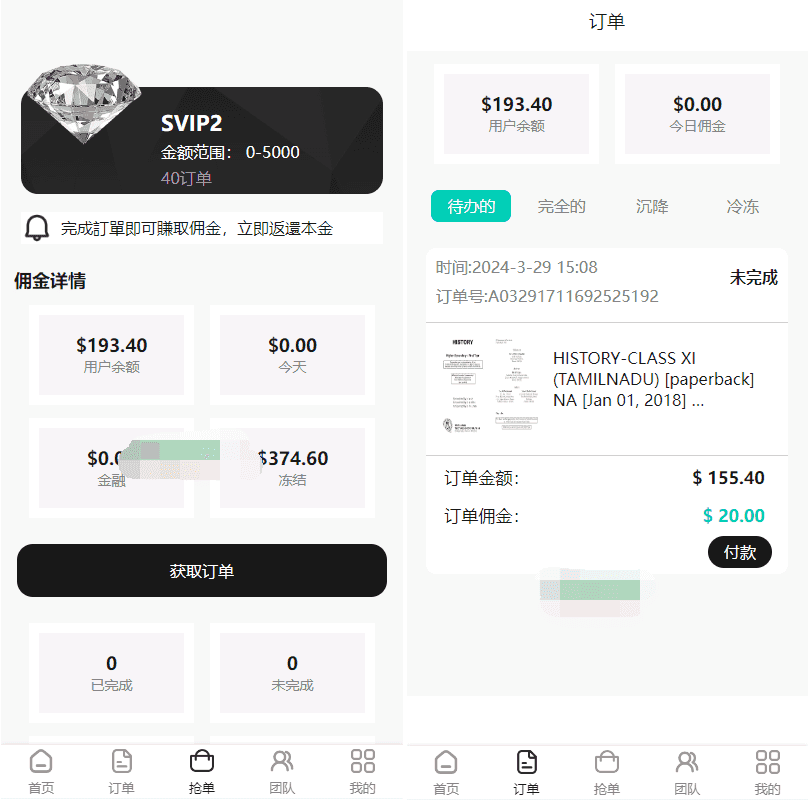809x800 pixels.
Task: Click the notification bell icon
Action: (37, 228)
